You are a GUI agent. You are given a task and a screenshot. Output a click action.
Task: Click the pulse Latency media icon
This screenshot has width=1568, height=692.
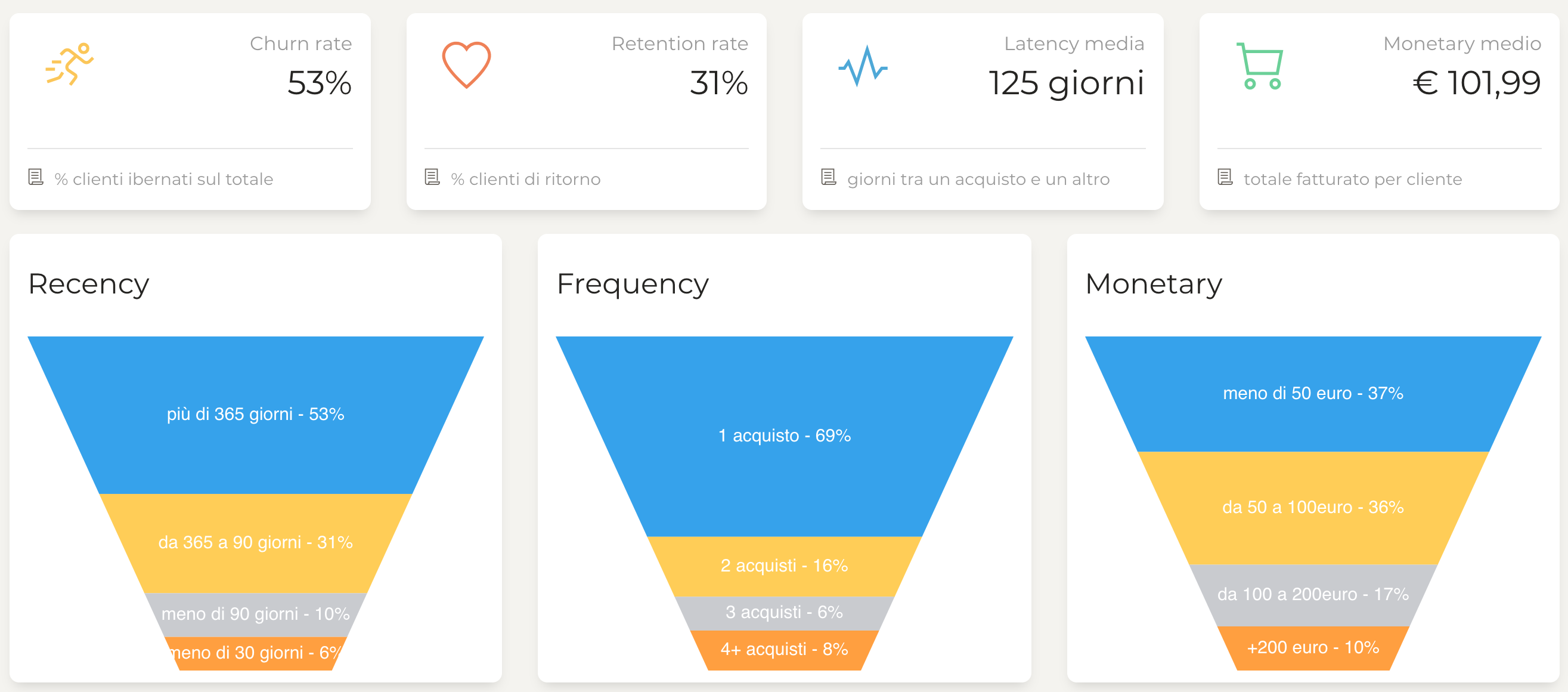pyautogui.click(x=863, y=66)
